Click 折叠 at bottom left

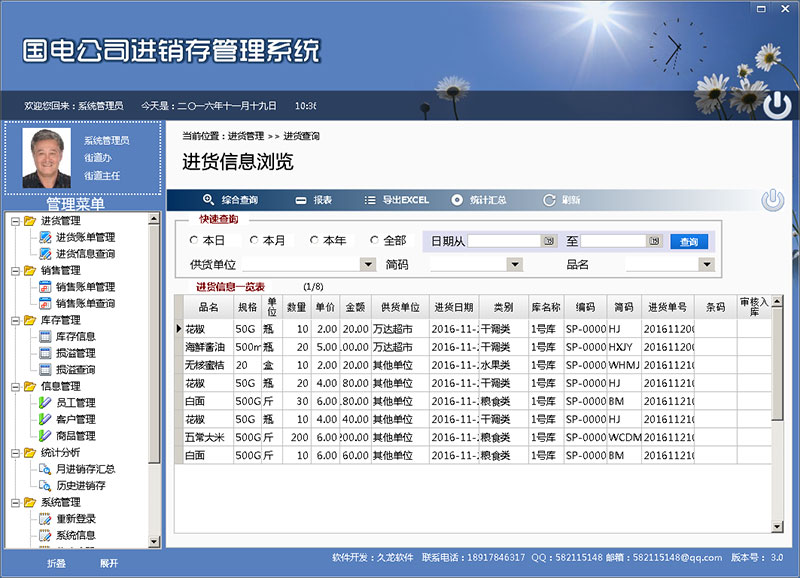[56, 563]
